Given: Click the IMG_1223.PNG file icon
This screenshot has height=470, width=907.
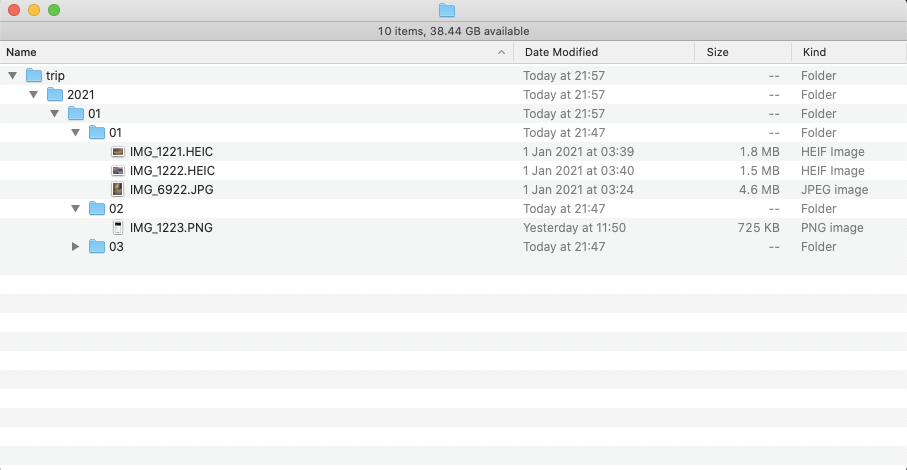Looking at the screenshot, I should click(118, 228).
